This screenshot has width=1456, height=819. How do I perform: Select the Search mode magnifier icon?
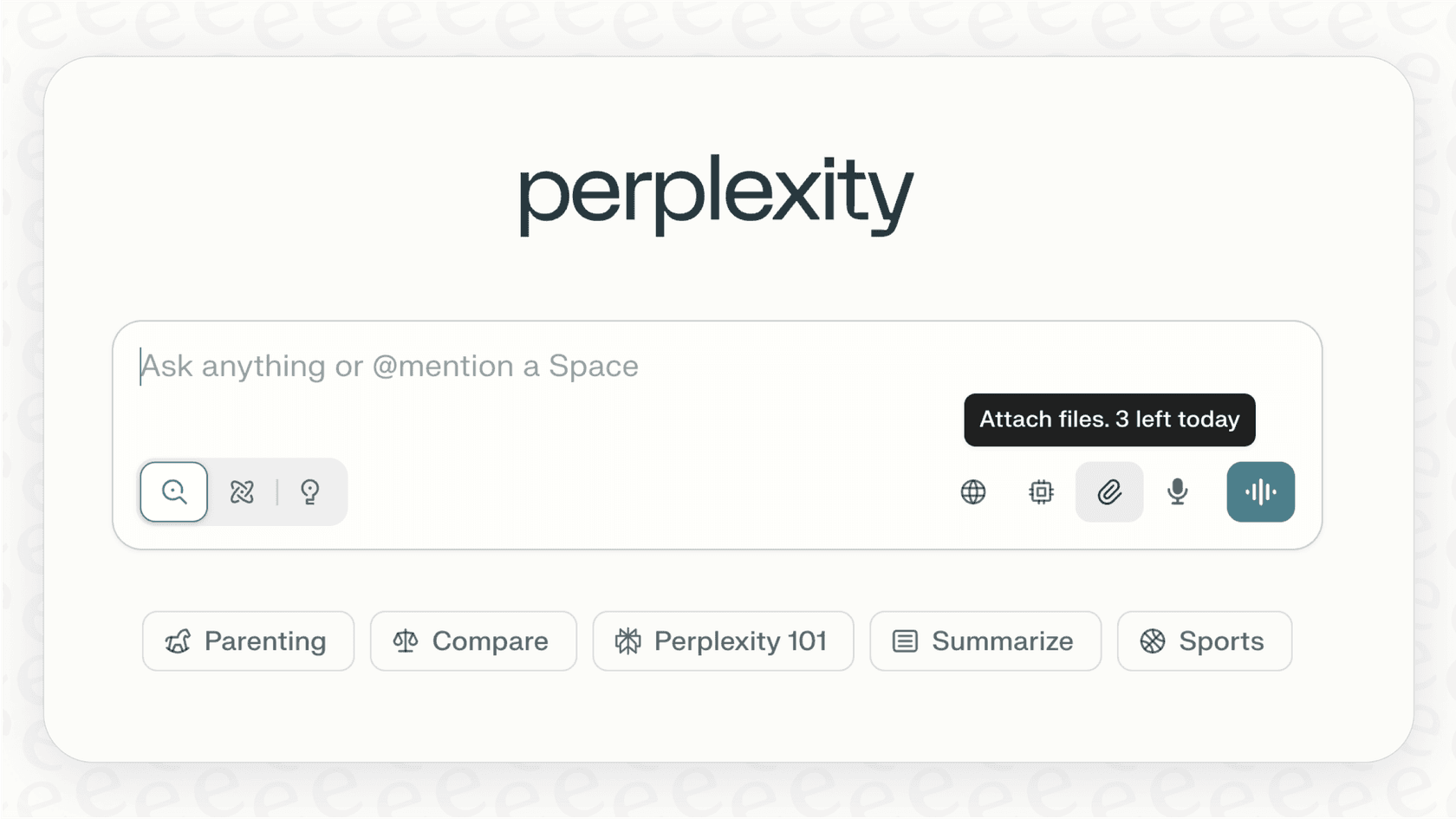[x=173, y=491]
